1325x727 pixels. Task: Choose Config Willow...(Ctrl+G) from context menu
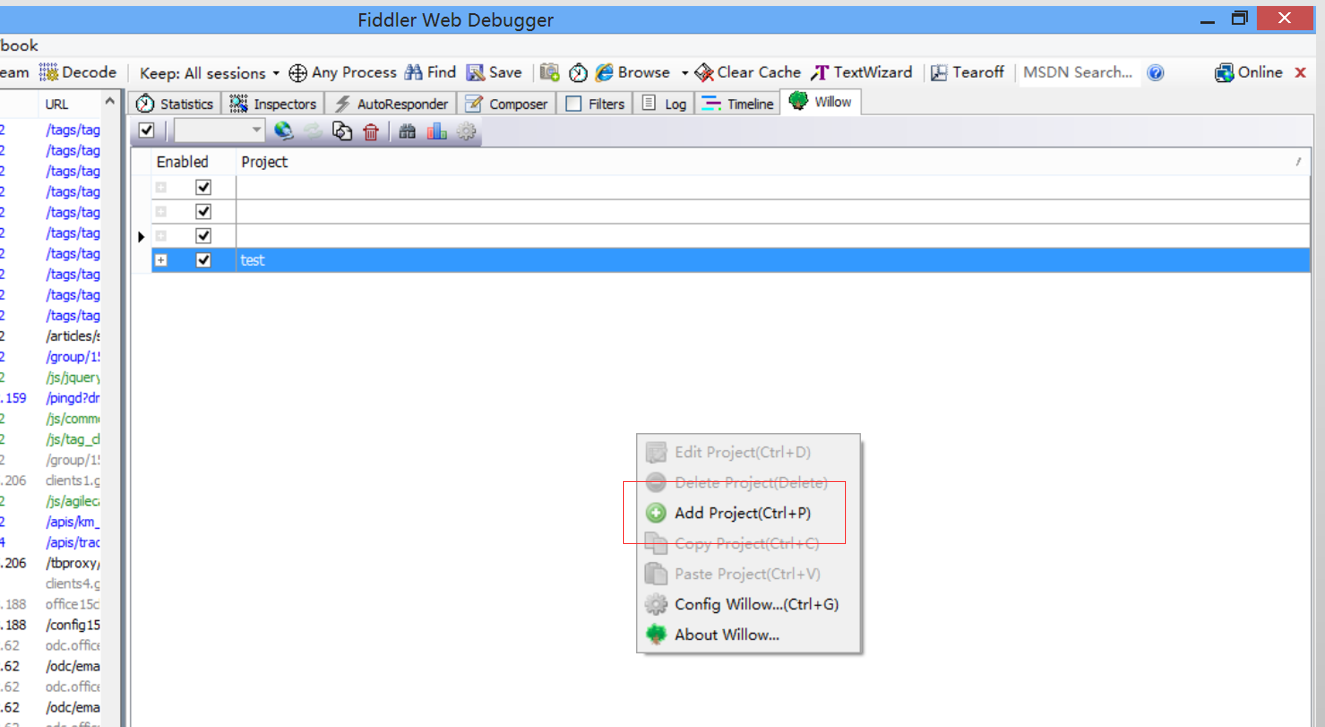(748, 604)
